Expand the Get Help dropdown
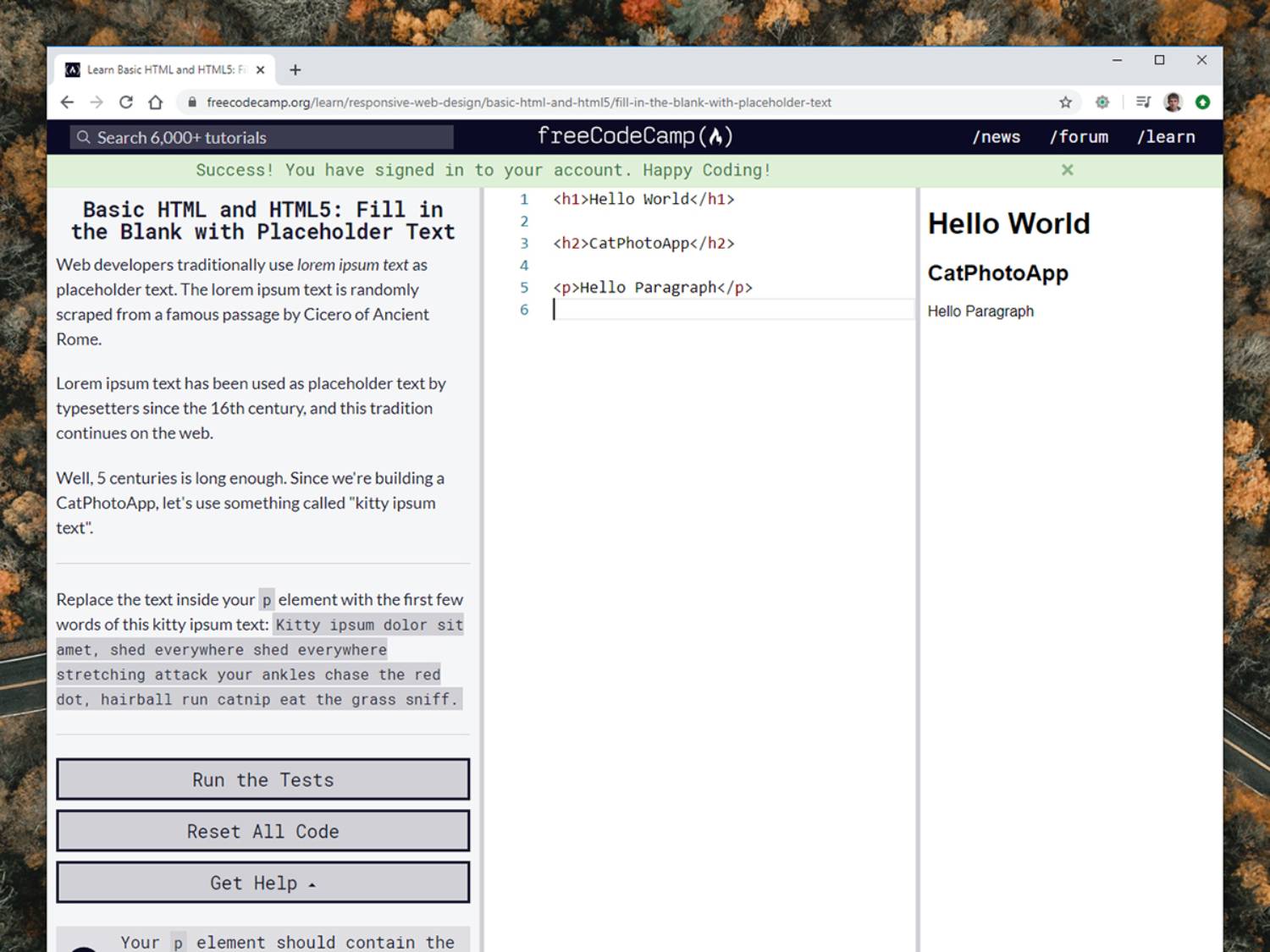 click(x=262, y=883)
